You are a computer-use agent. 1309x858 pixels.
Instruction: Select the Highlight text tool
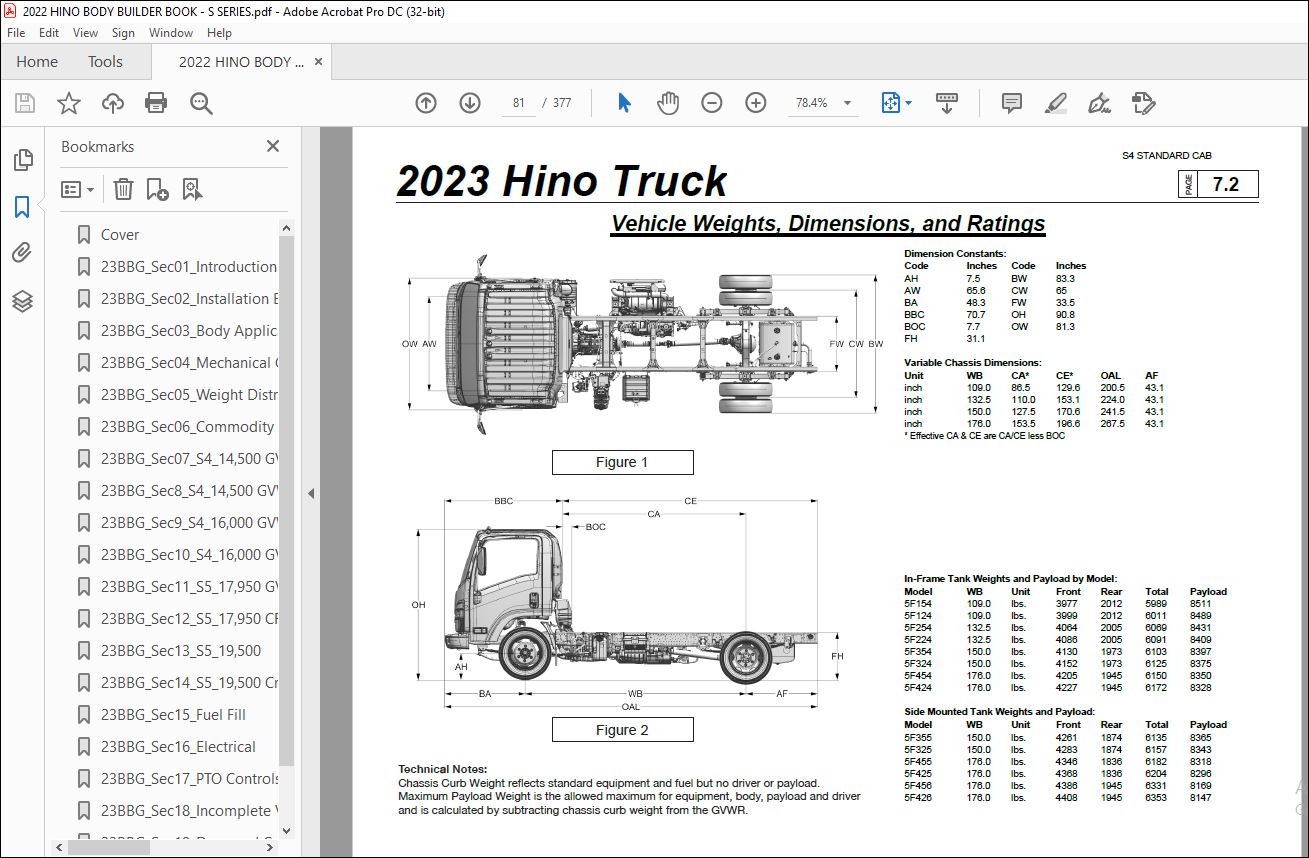pos(1055,103)
